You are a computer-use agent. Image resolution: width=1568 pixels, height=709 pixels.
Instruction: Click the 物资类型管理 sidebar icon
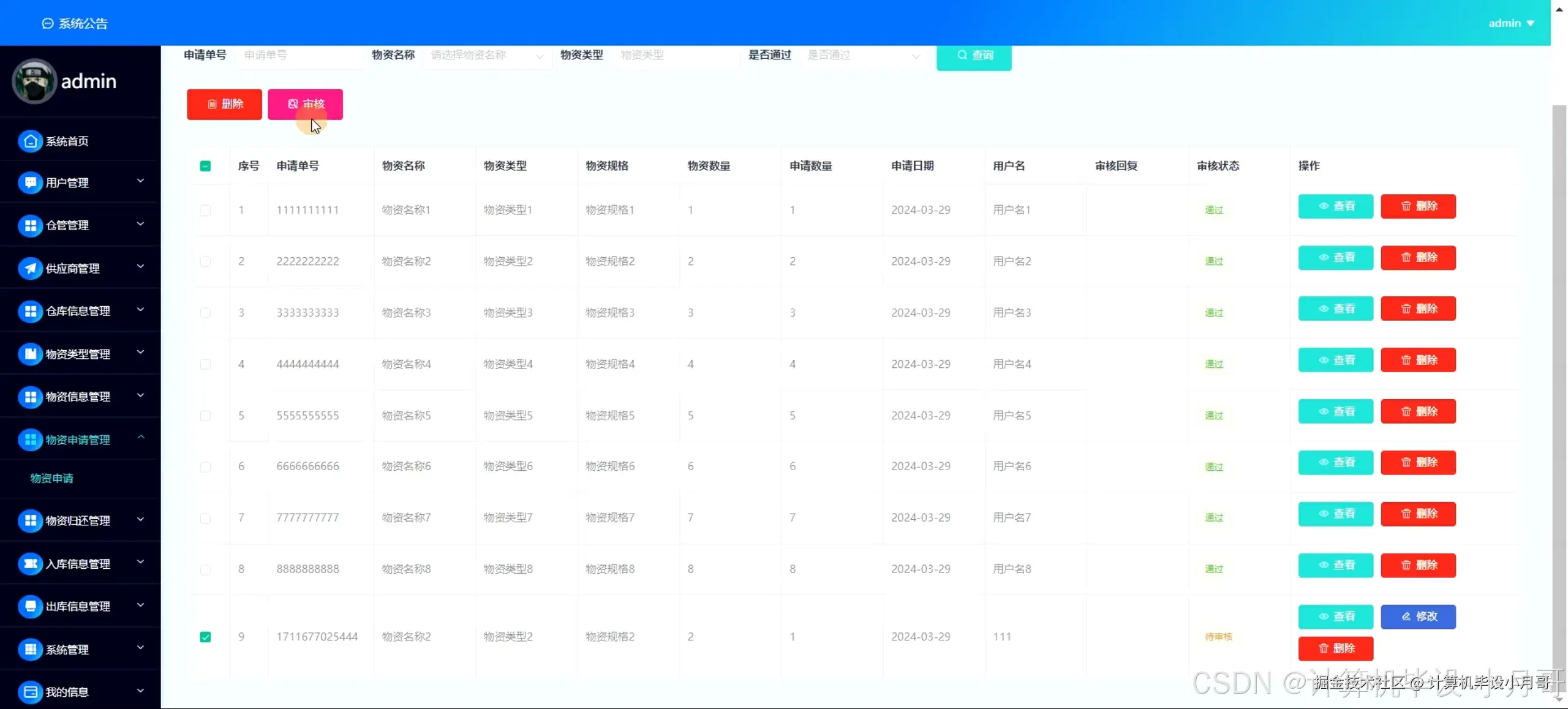pyautogui.click(x=30, y=354)
